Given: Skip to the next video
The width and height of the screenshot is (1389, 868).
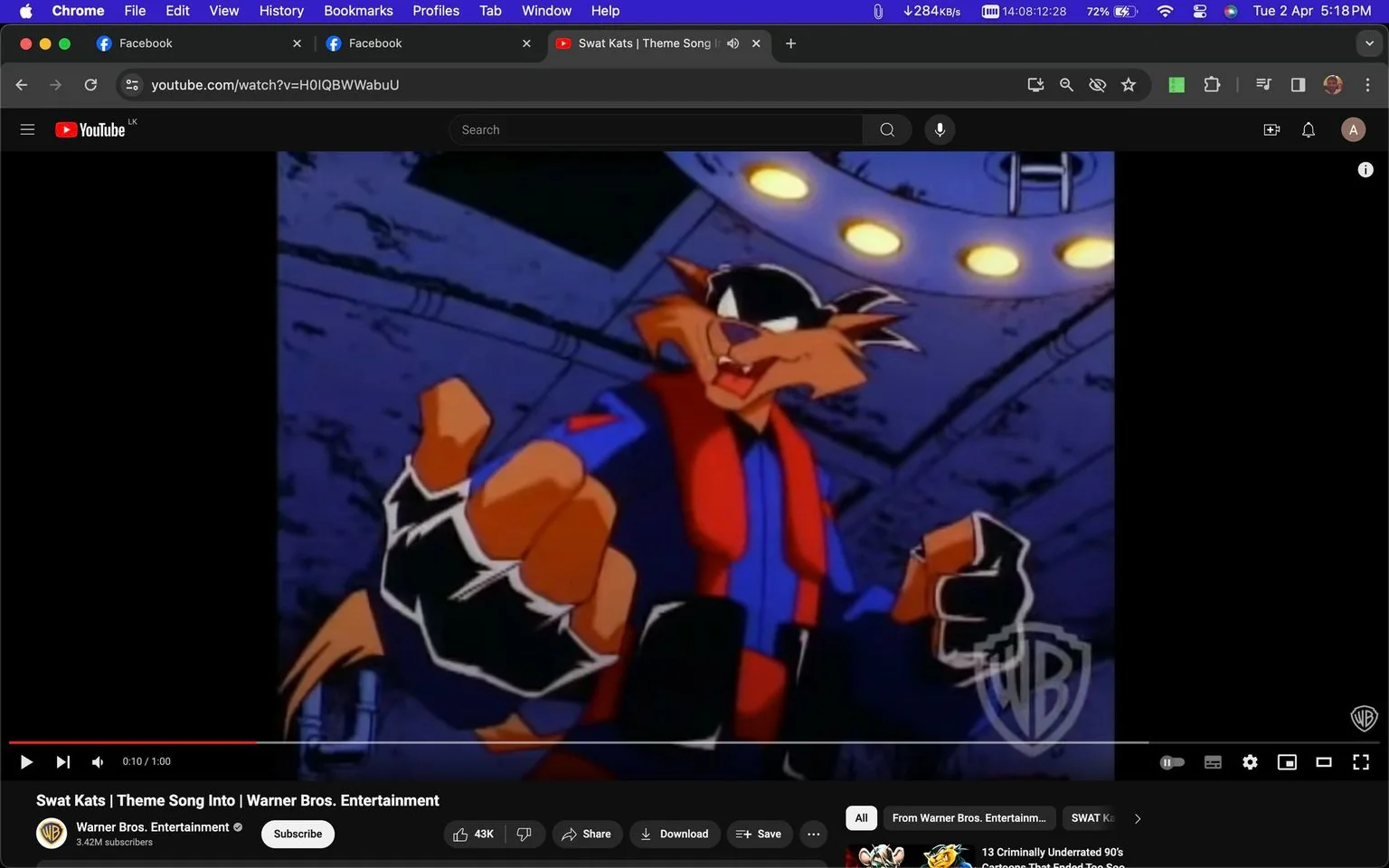Looking at the screenshot, I should click(62, 762).
